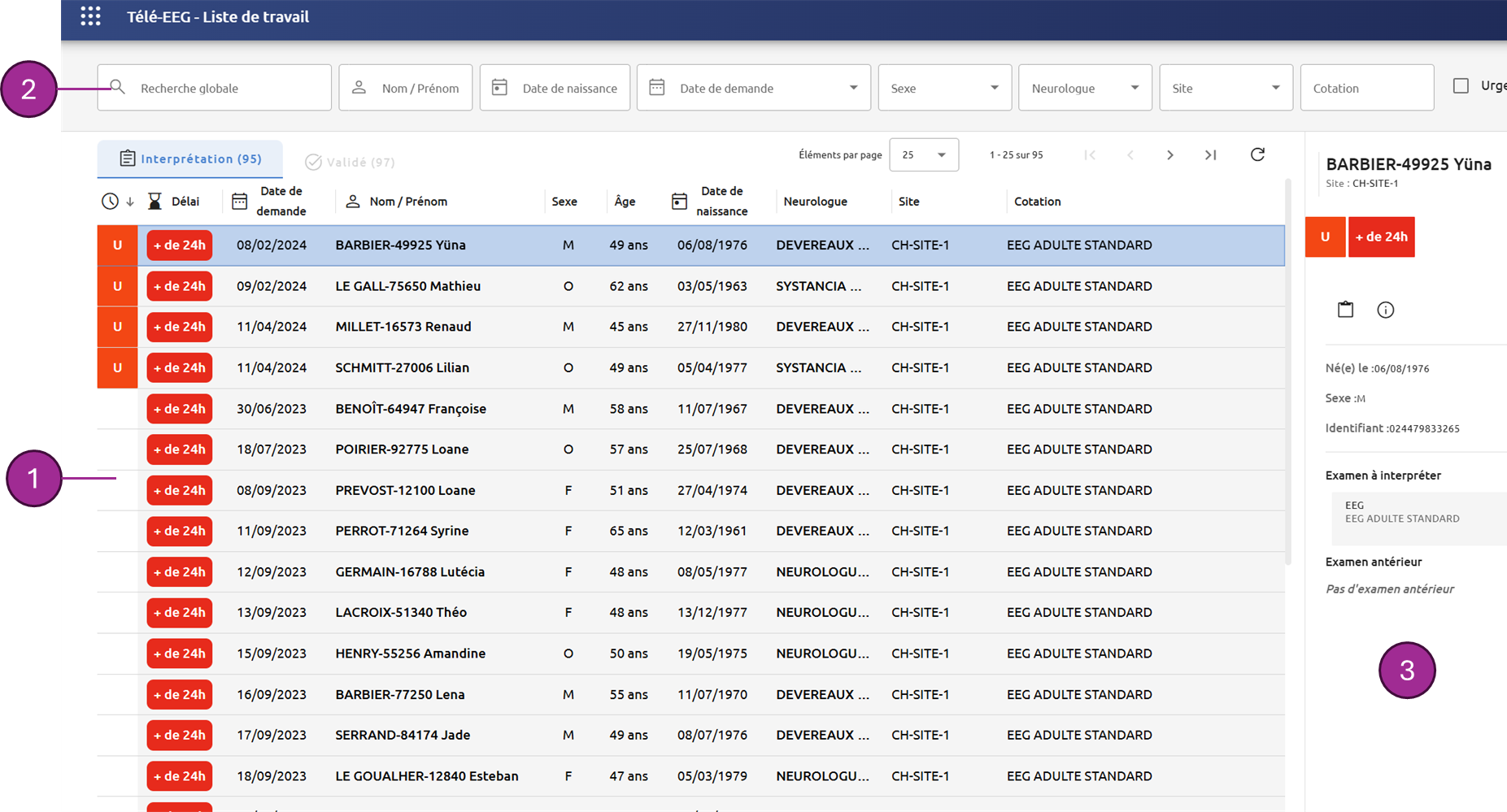Select row SCHMITT-27006 Lilian
This screenshot has height=812, width=1507.
[690, 368]
